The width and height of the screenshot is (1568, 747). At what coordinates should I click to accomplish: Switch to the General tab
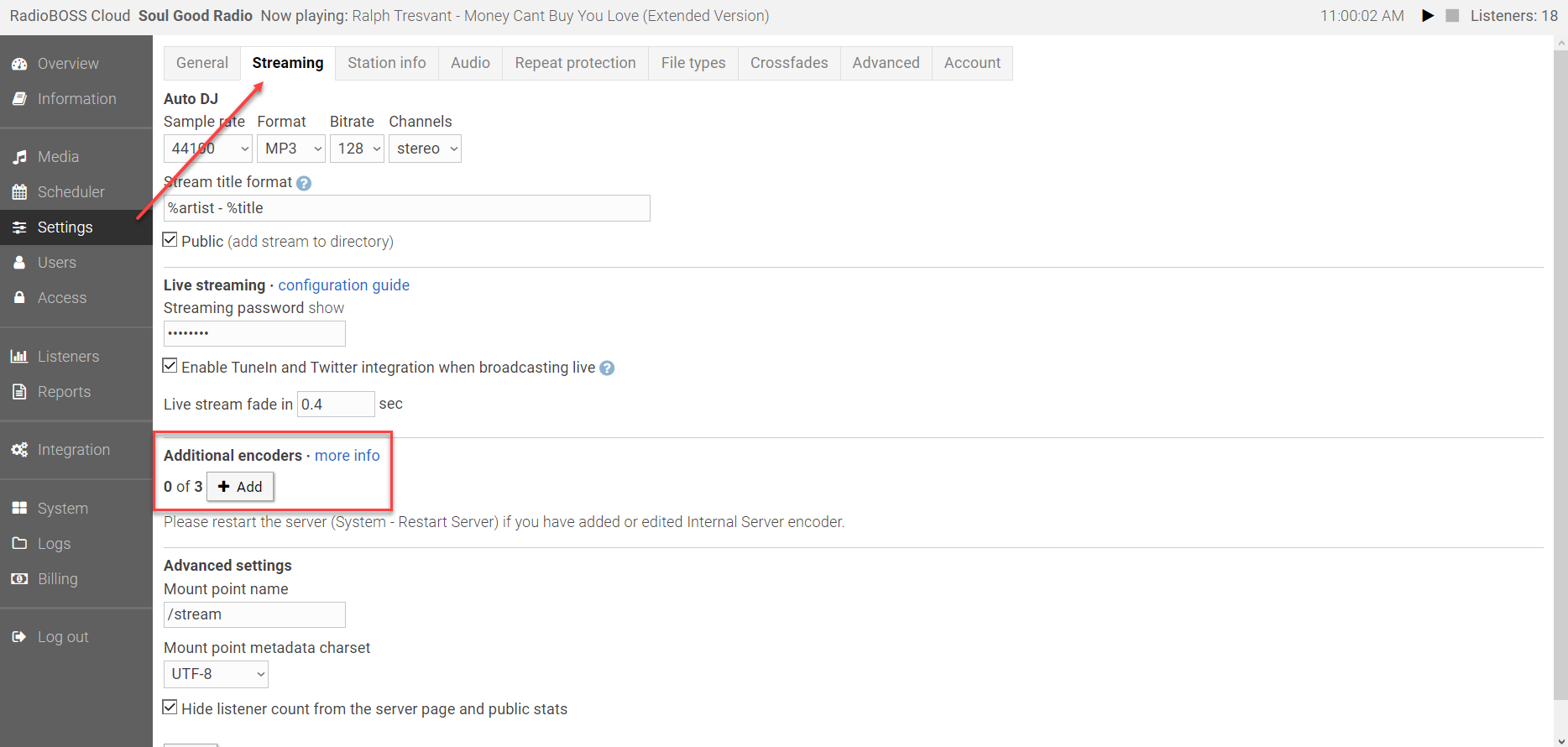click(x=202, y=63)
